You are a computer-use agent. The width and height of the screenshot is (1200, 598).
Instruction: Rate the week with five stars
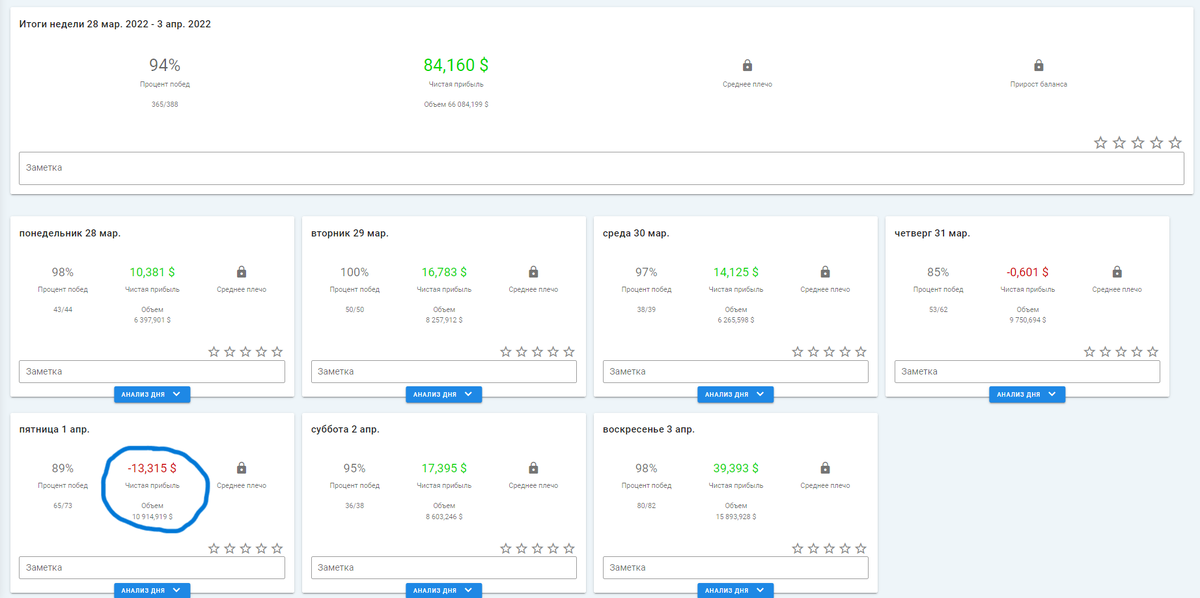1177,143
